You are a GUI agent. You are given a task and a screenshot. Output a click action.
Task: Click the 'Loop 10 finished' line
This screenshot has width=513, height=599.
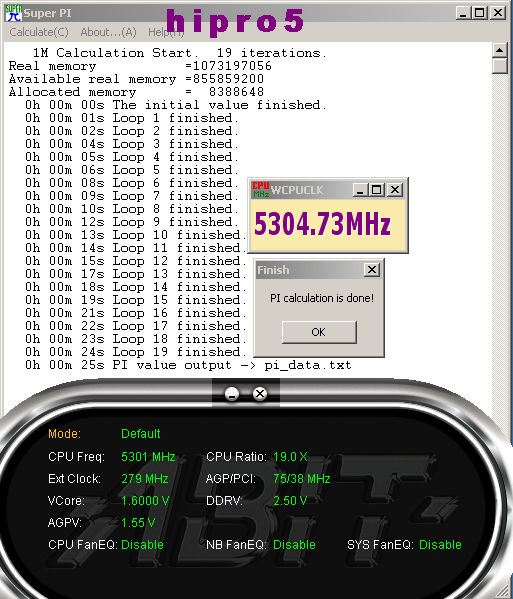(136, 235)
